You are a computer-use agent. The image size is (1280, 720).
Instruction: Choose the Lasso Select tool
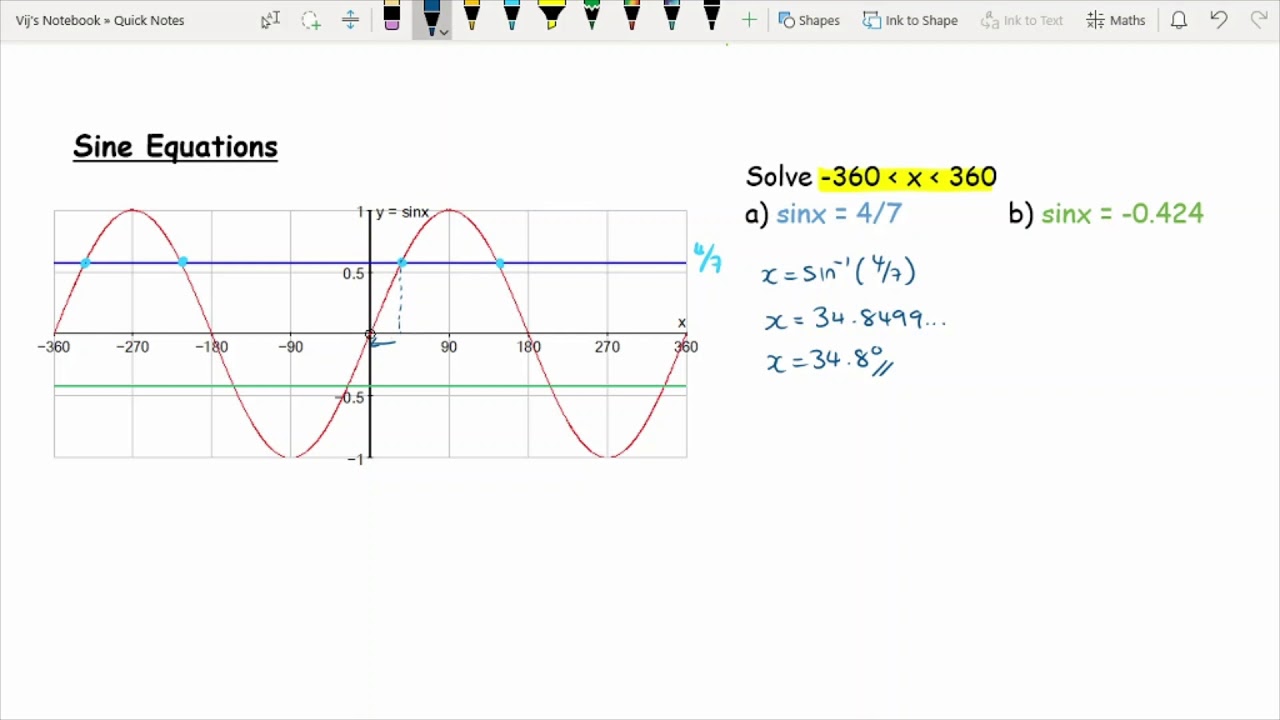(x=311, y=20)
